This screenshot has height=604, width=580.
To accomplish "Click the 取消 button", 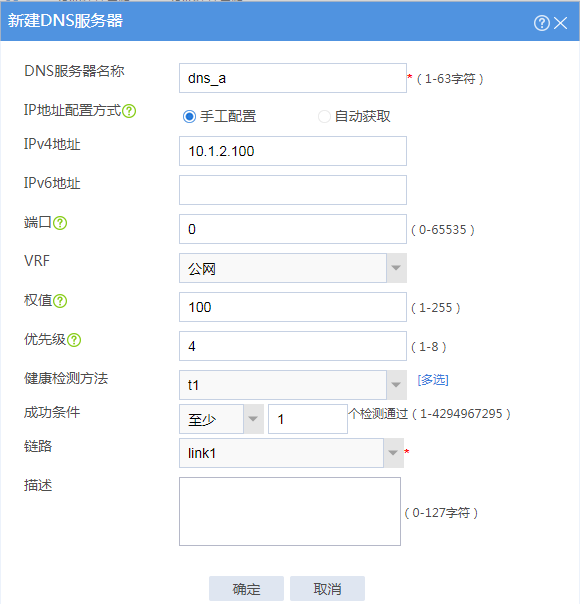I will (x=327, y=589).
